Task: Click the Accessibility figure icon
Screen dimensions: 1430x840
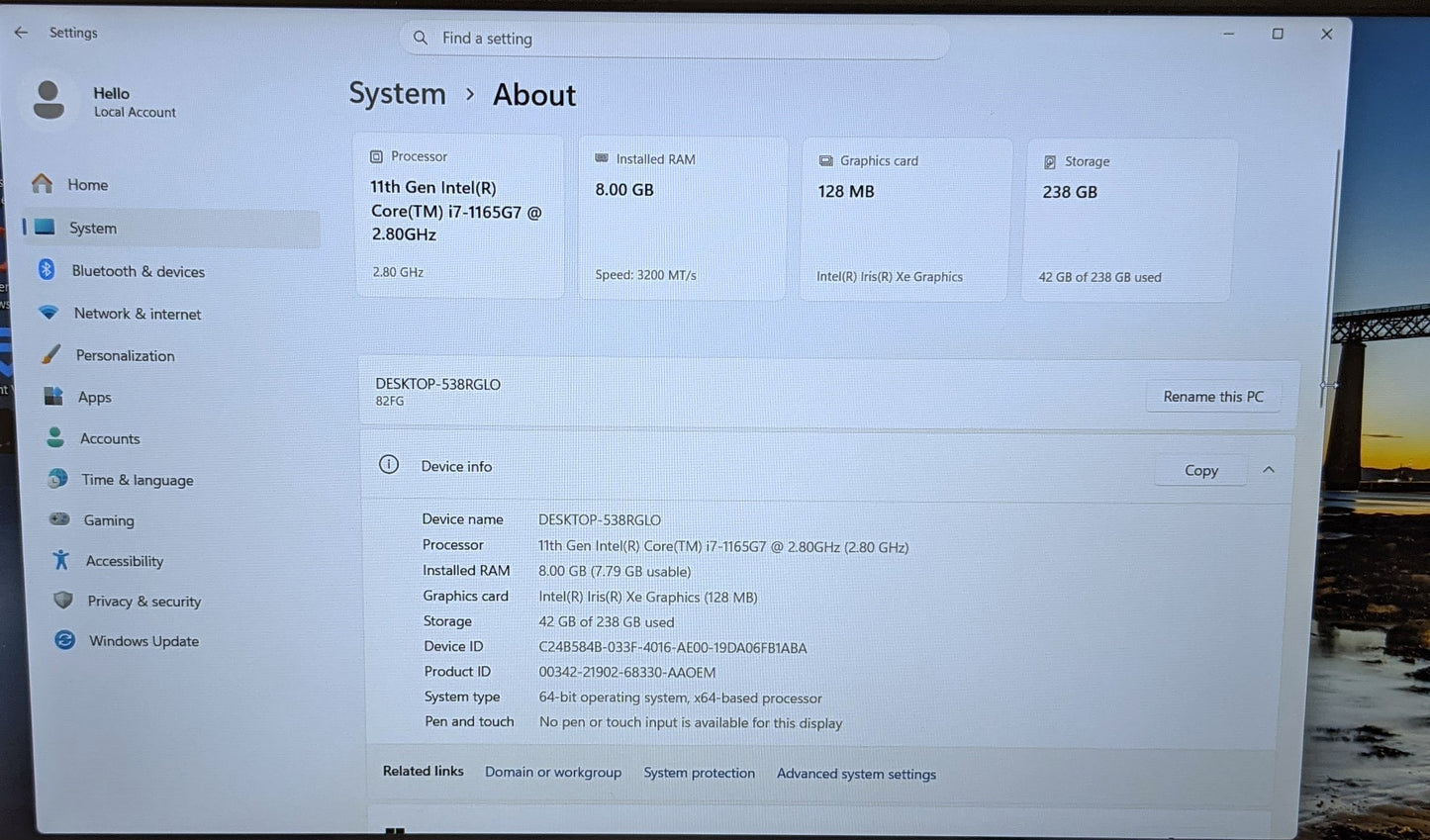Action: pyautogui.click(x=61, y=560)
